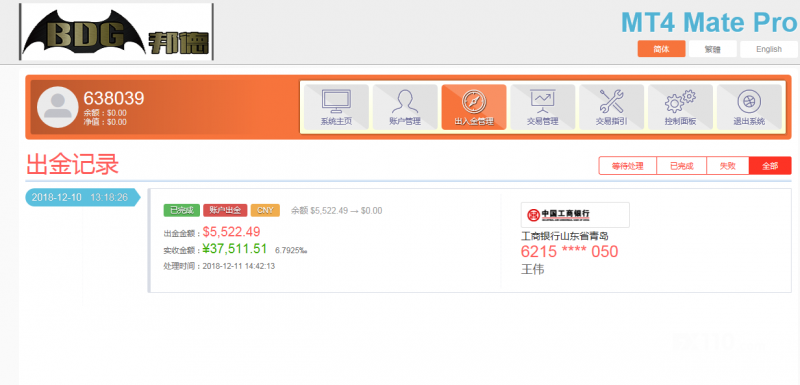This screenshot has height=385, width=800.
Task: Show 全部 withdrawal records
Action: pyautogui.click(x=770, y=166)
